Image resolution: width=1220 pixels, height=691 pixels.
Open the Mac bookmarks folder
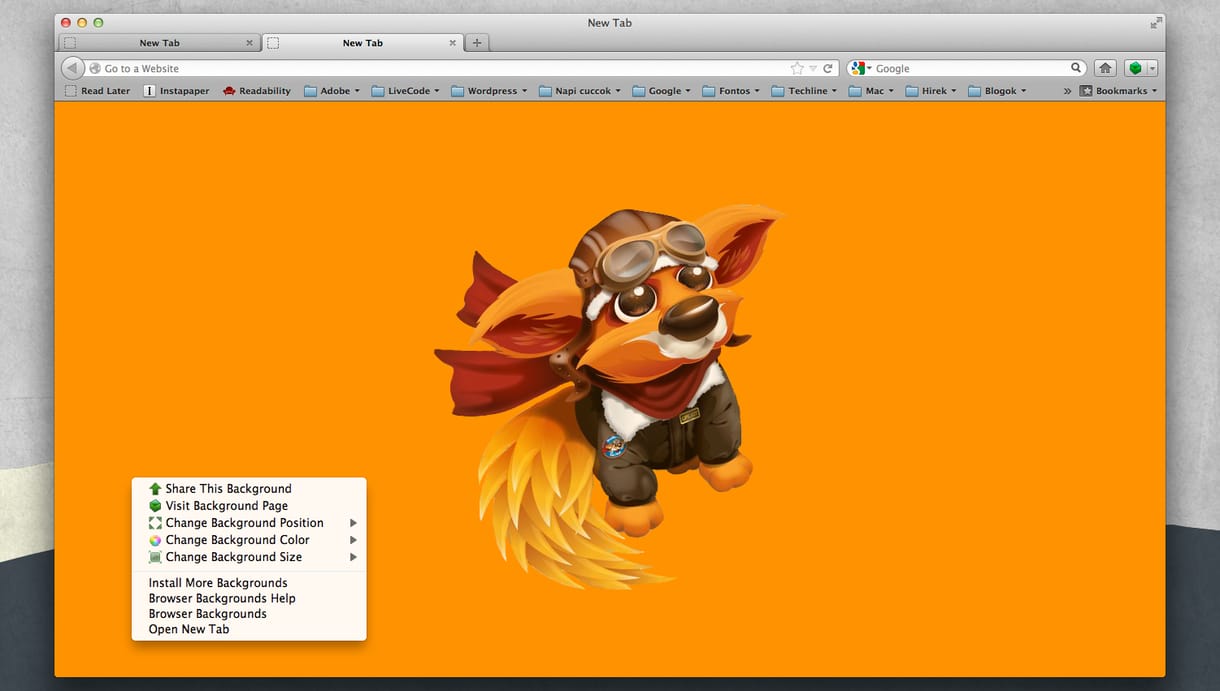click(871, 91)
